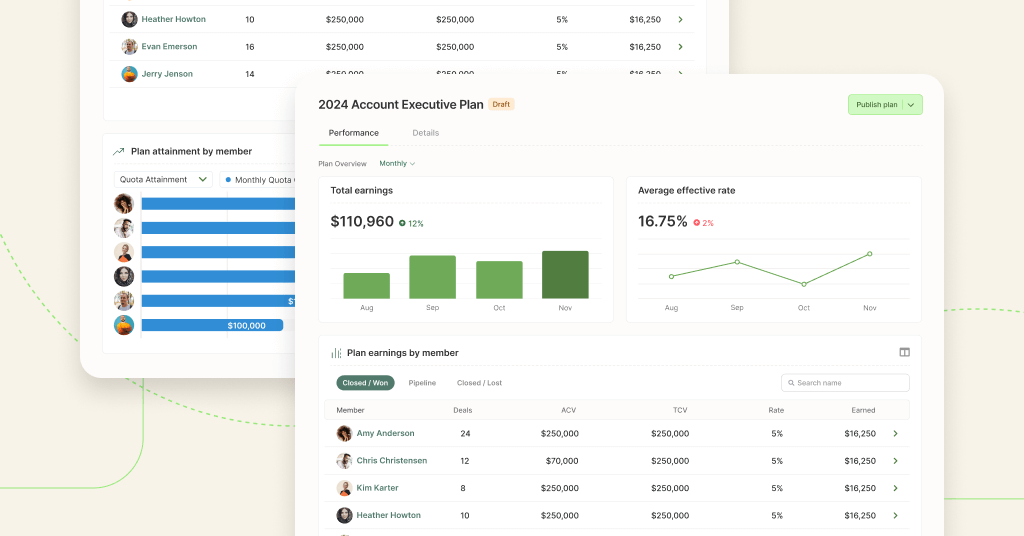Switch to the Performance tab

click(x=353, y=133)
